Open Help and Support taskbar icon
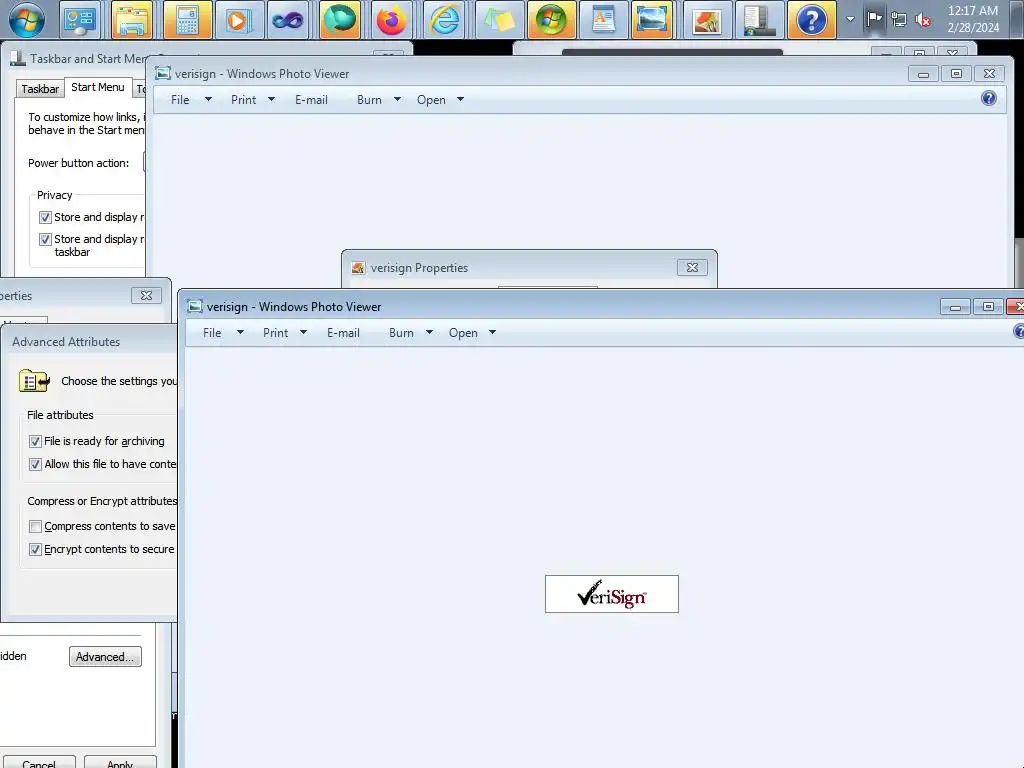1024x768 pixels. pyautogui.click(x=812, y=20)
